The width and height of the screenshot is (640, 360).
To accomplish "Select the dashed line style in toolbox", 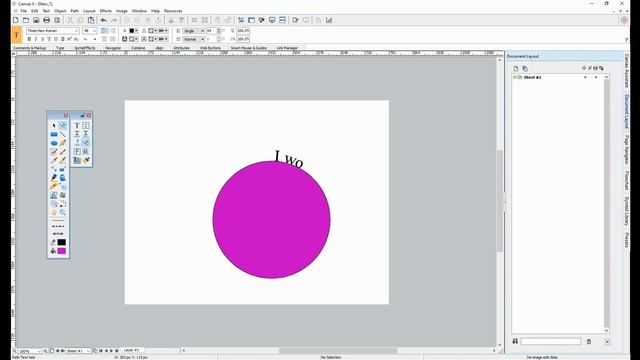I will [x=58, y=226].
